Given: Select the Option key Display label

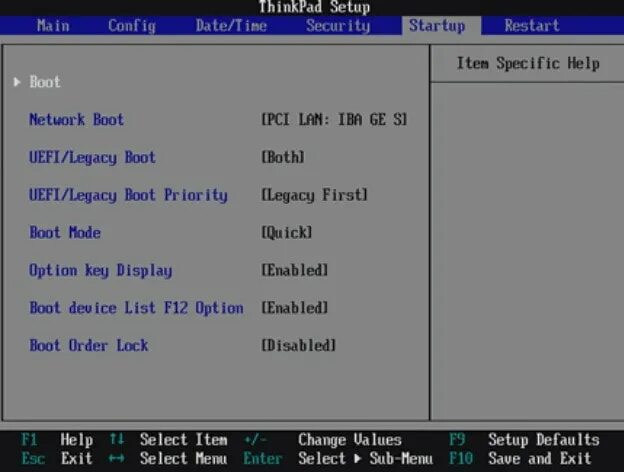Looking at the screenshot, I should (x=101, y=271).
